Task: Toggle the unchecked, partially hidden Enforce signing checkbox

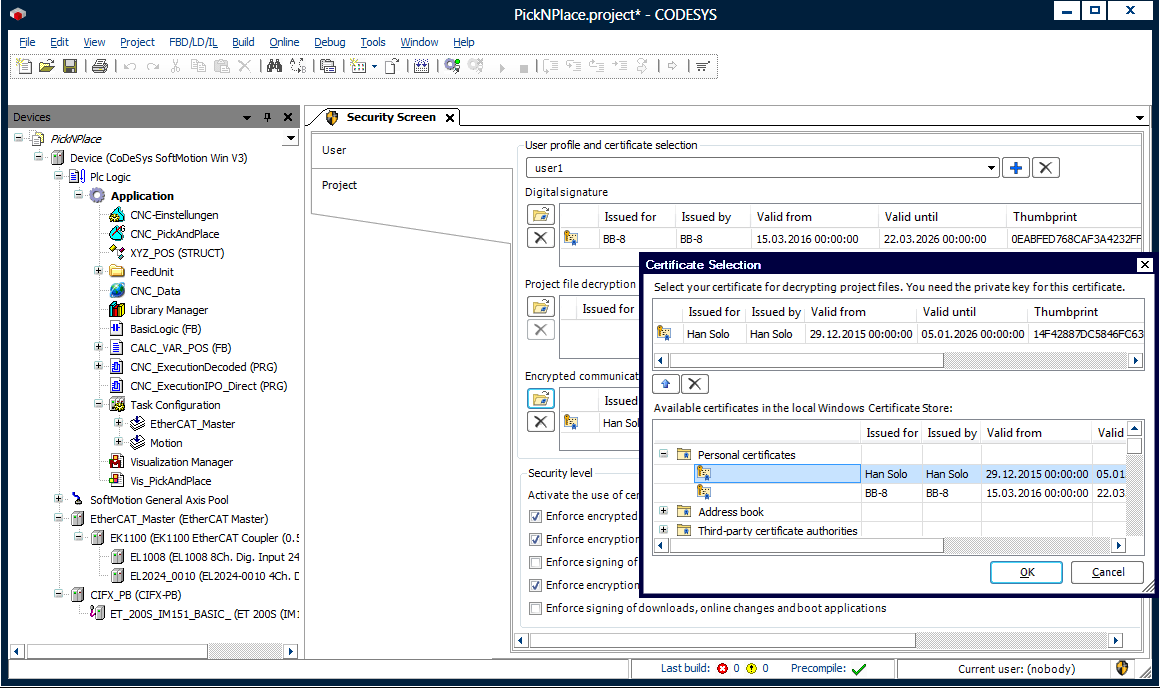Action: [536, 562]
